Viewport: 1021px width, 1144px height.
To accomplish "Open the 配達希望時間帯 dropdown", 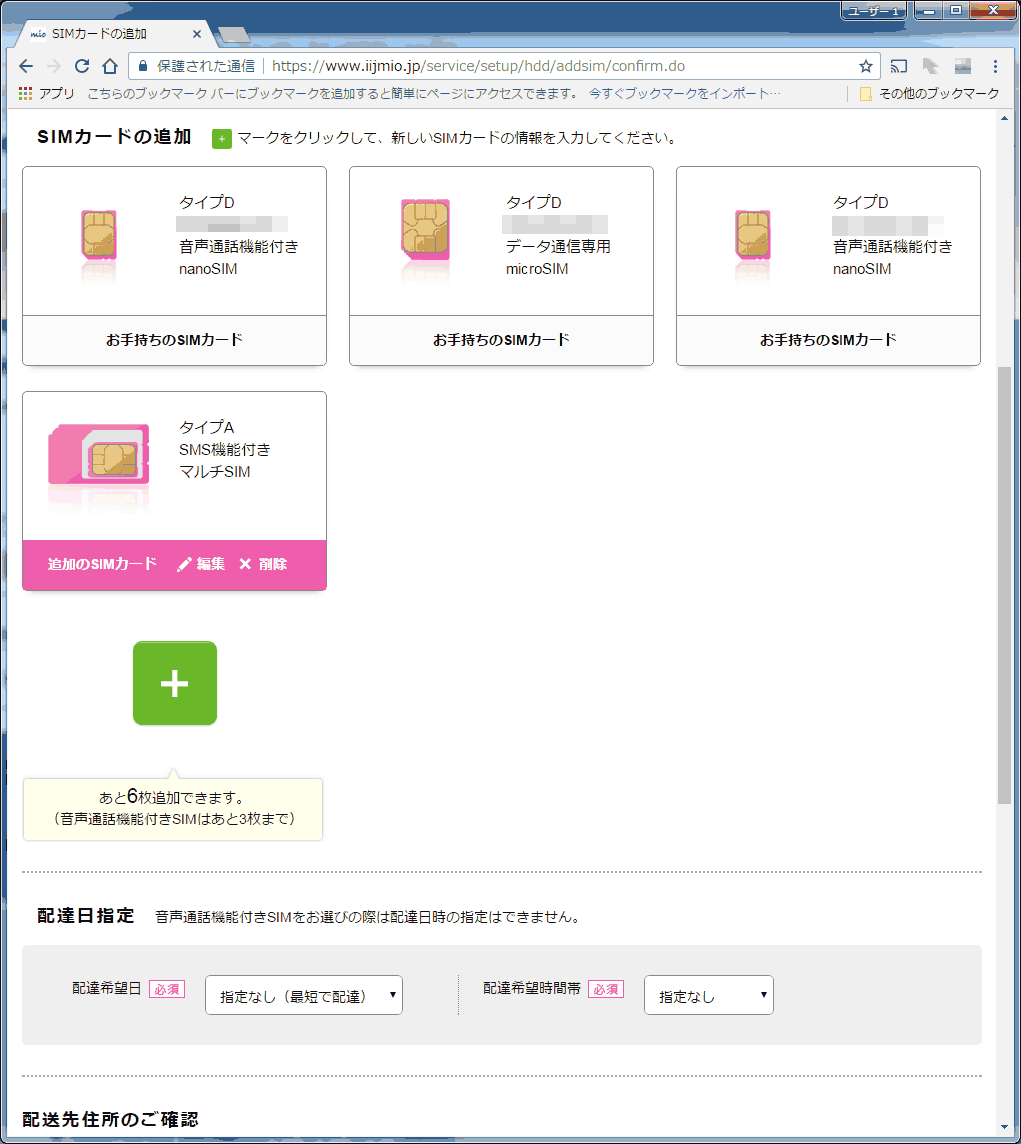I will [708, 995].
